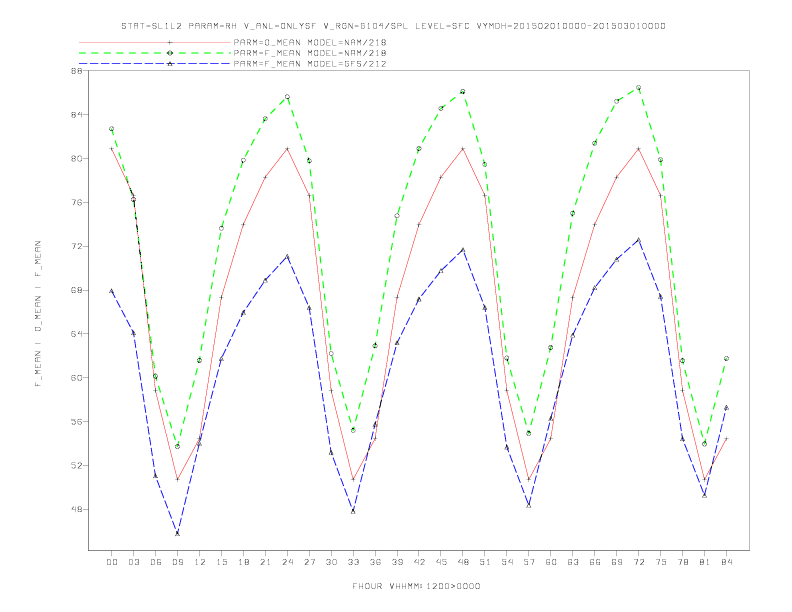This screenshot has height=612, width=792.
Task: Click the x-axis label FHOUR VHHMM:1200>0000
Action: click(x=416, y=586)
